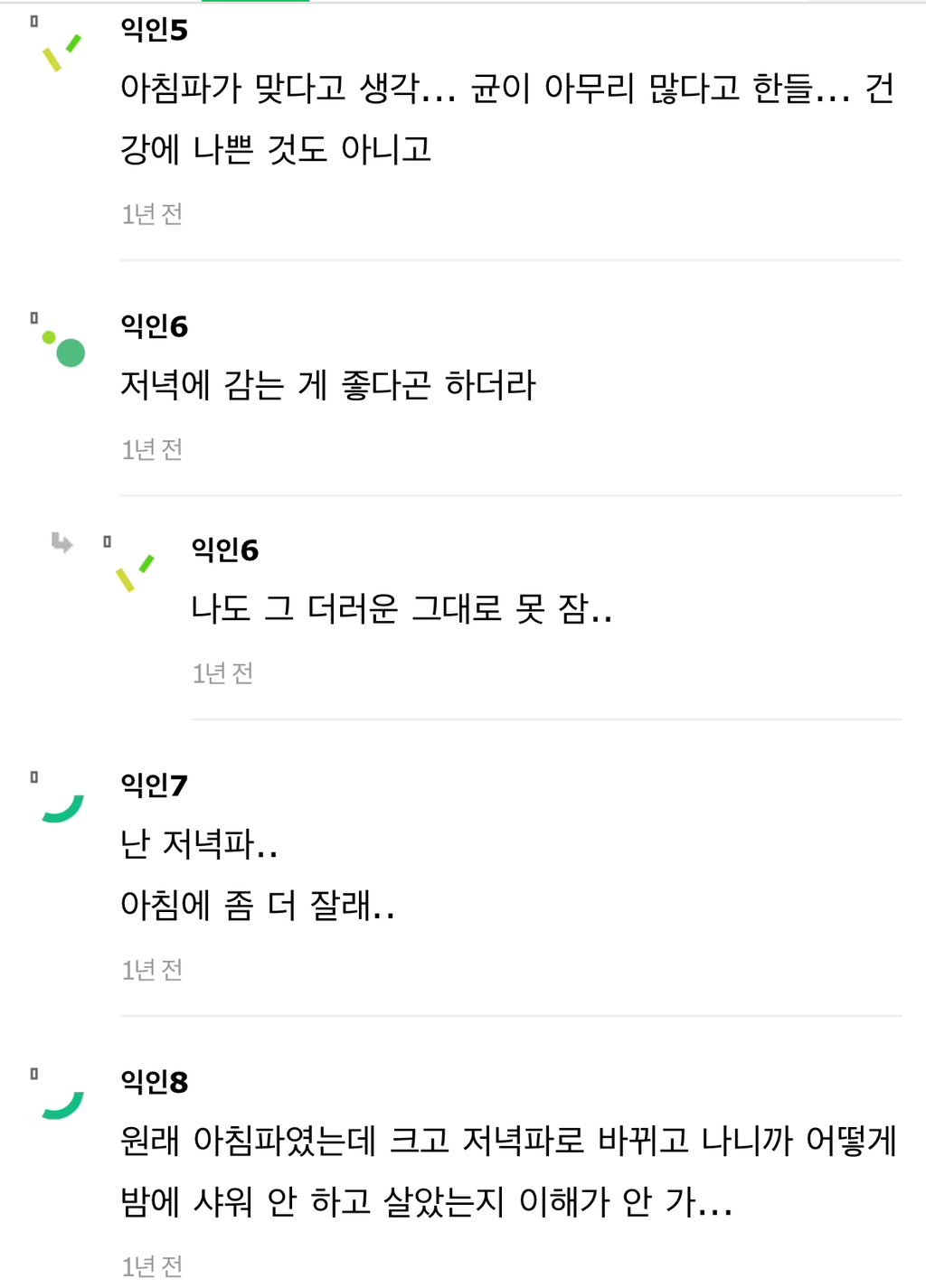Click avatar icon of 익인6's nested reply
The width and height of the screenshot is (926, 1288).
click(135, 573)
